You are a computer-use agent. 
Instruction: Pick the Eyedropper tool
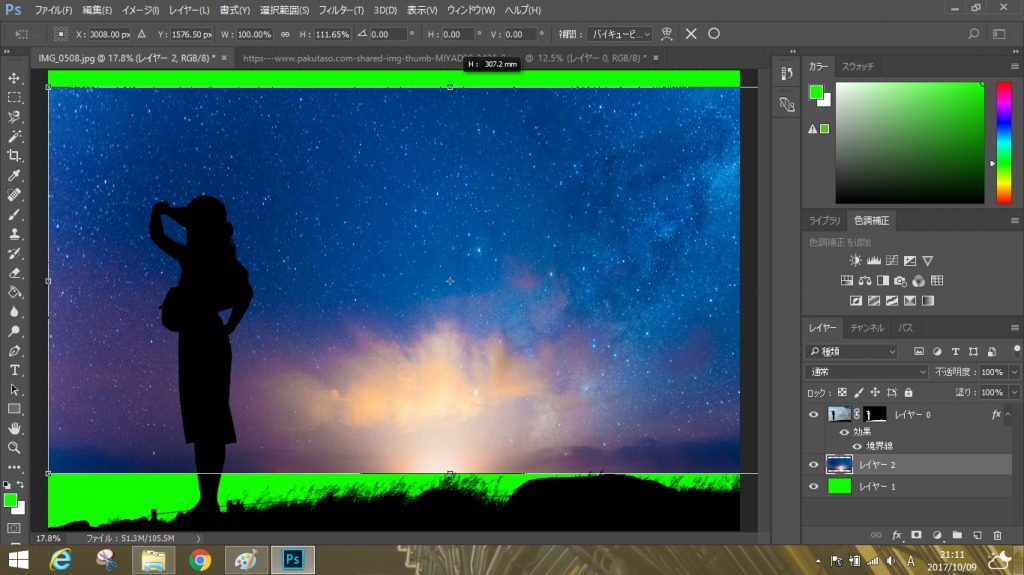(14, 175)
